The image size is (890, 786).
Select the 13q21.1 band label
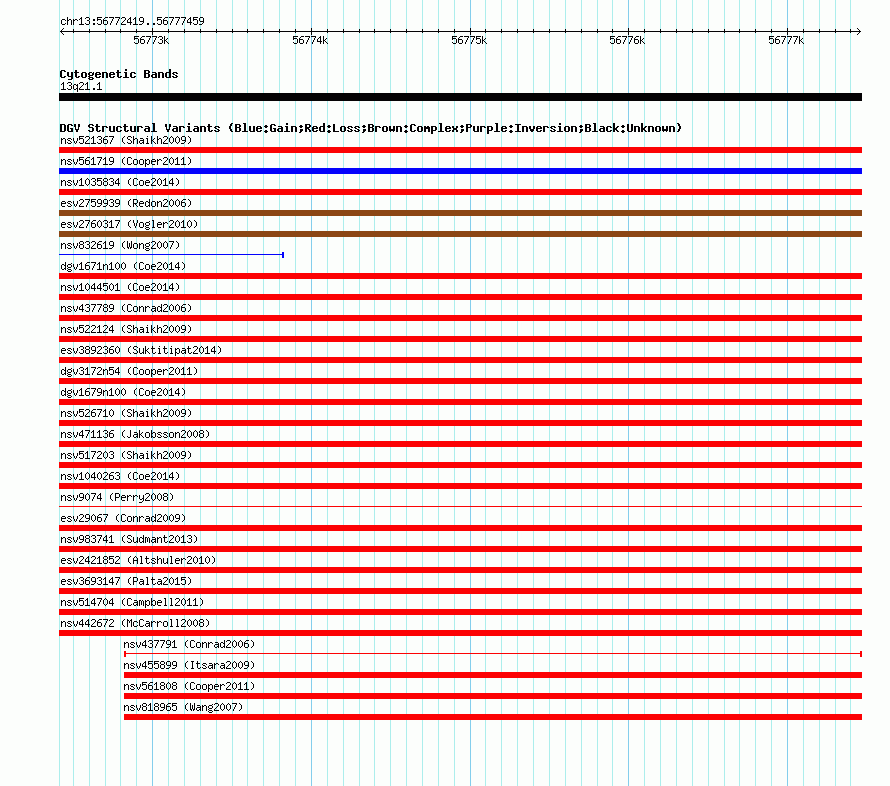pyautogui.click(x=81, y=86)
